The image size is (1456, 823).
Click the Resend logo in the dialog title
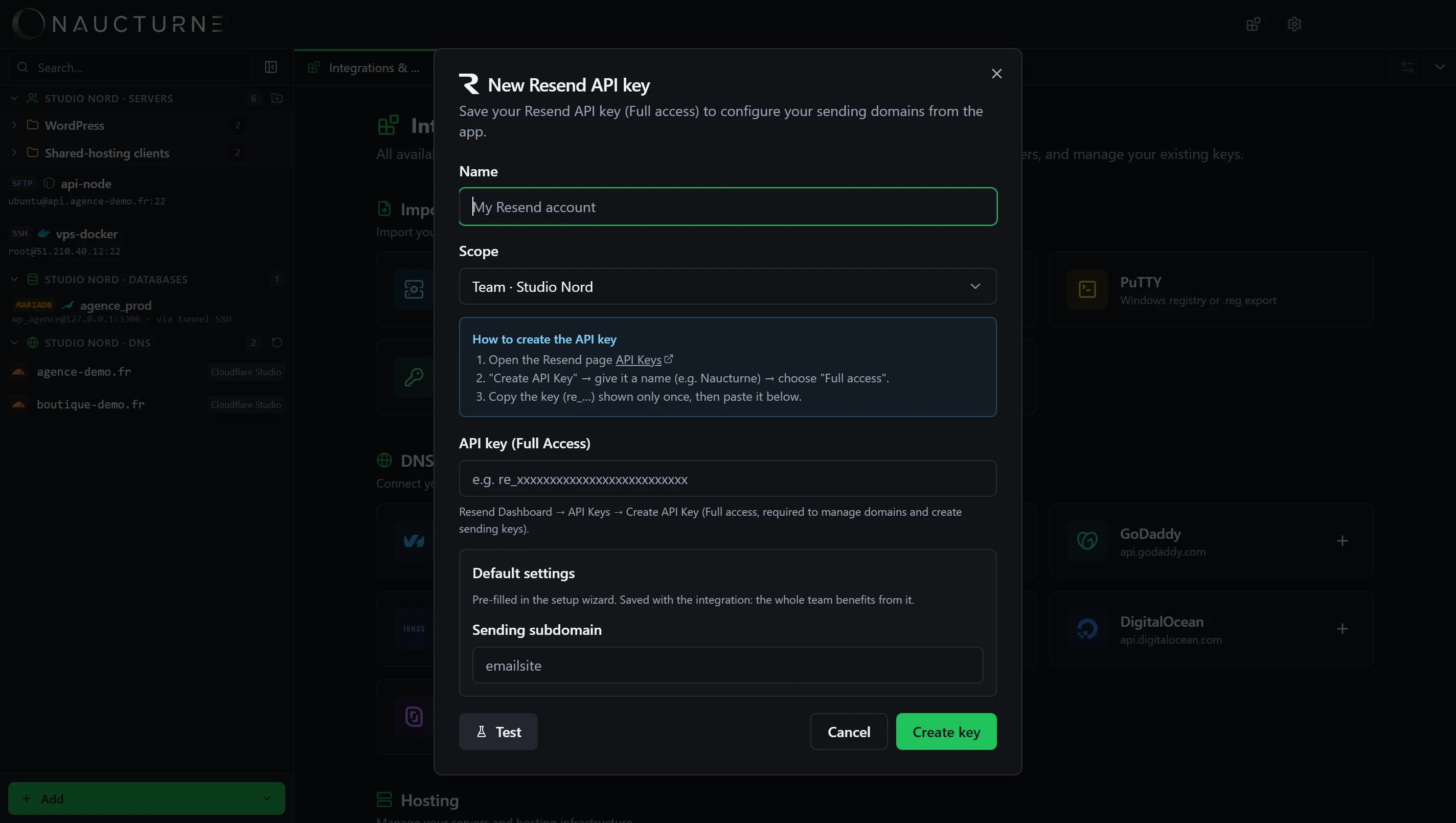point(469,84)
